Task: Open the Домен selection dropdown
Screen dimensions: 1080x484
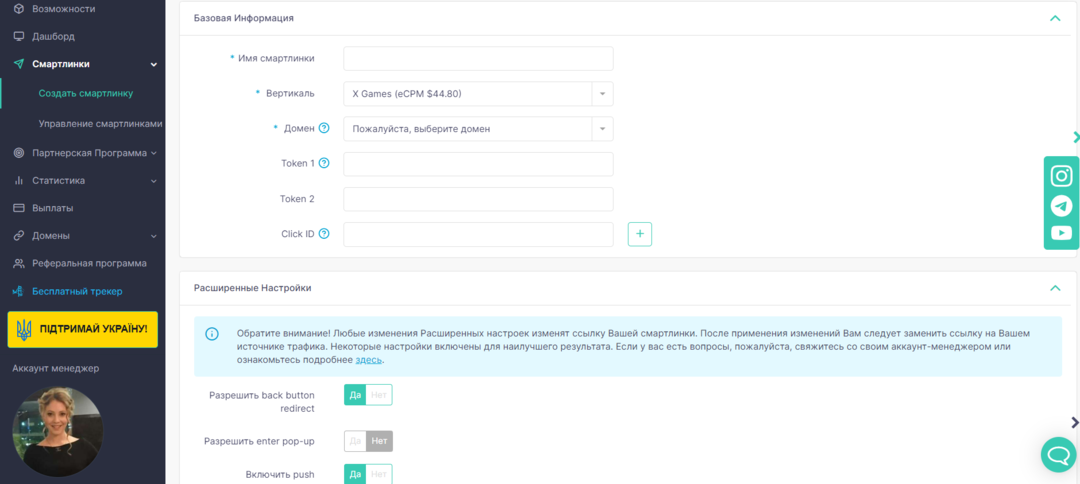Action: click(x=478, y=129)
